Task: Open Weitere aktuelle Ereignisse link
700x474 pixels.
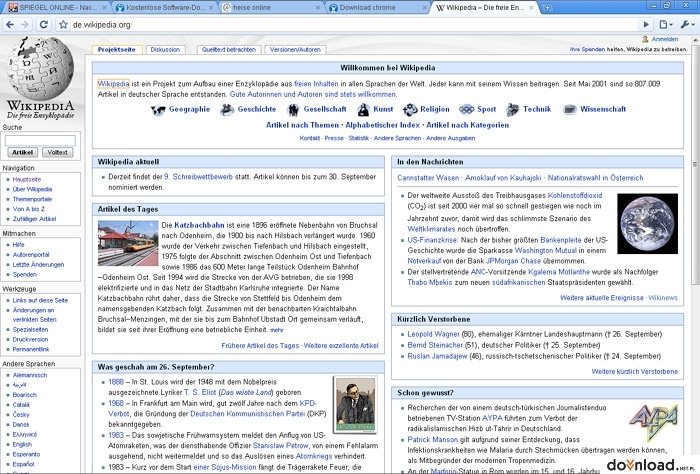Action: pyautogui.click(x=602, y=298)
